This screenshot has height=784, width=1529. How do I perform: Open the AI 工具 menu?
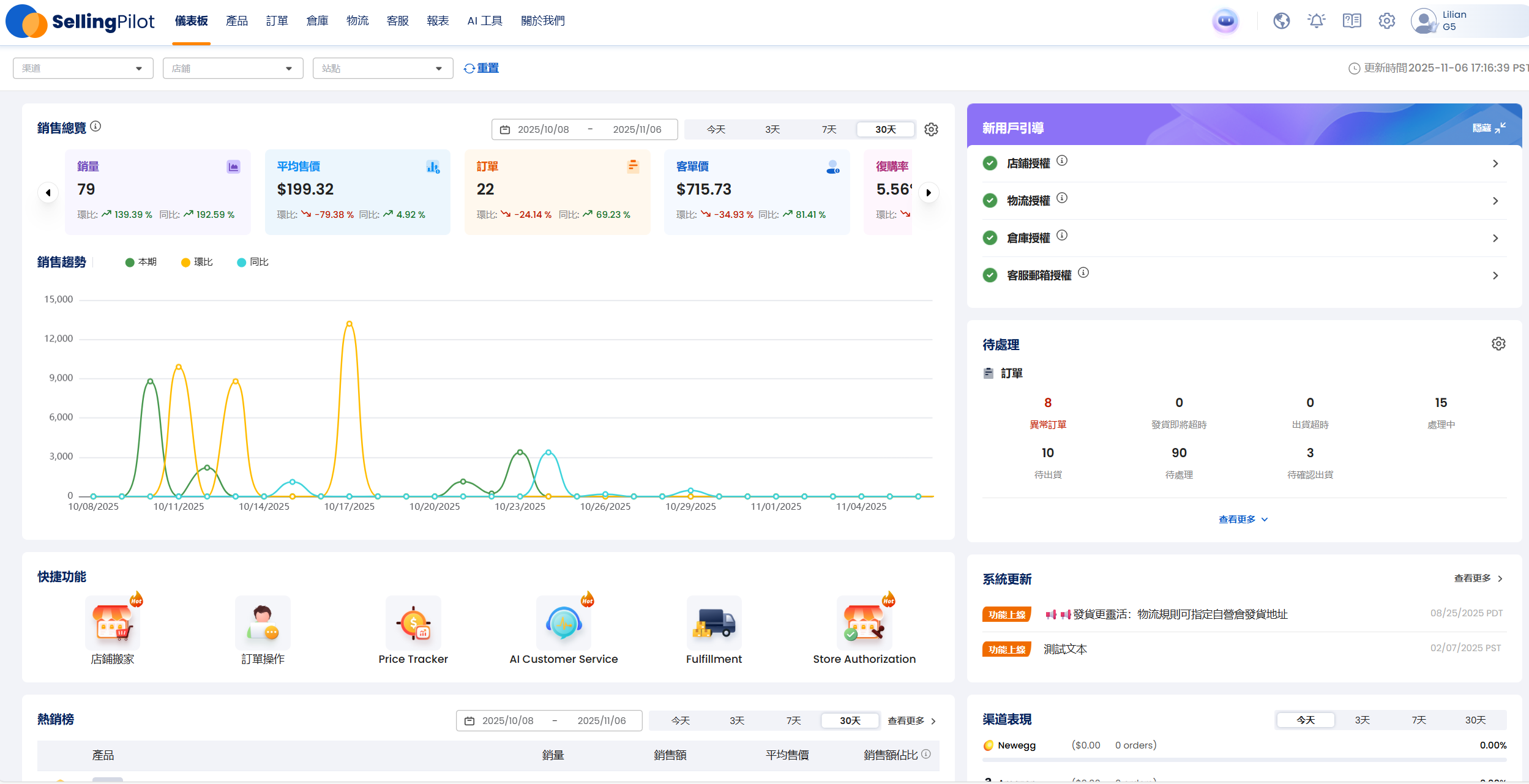[485, 21]
